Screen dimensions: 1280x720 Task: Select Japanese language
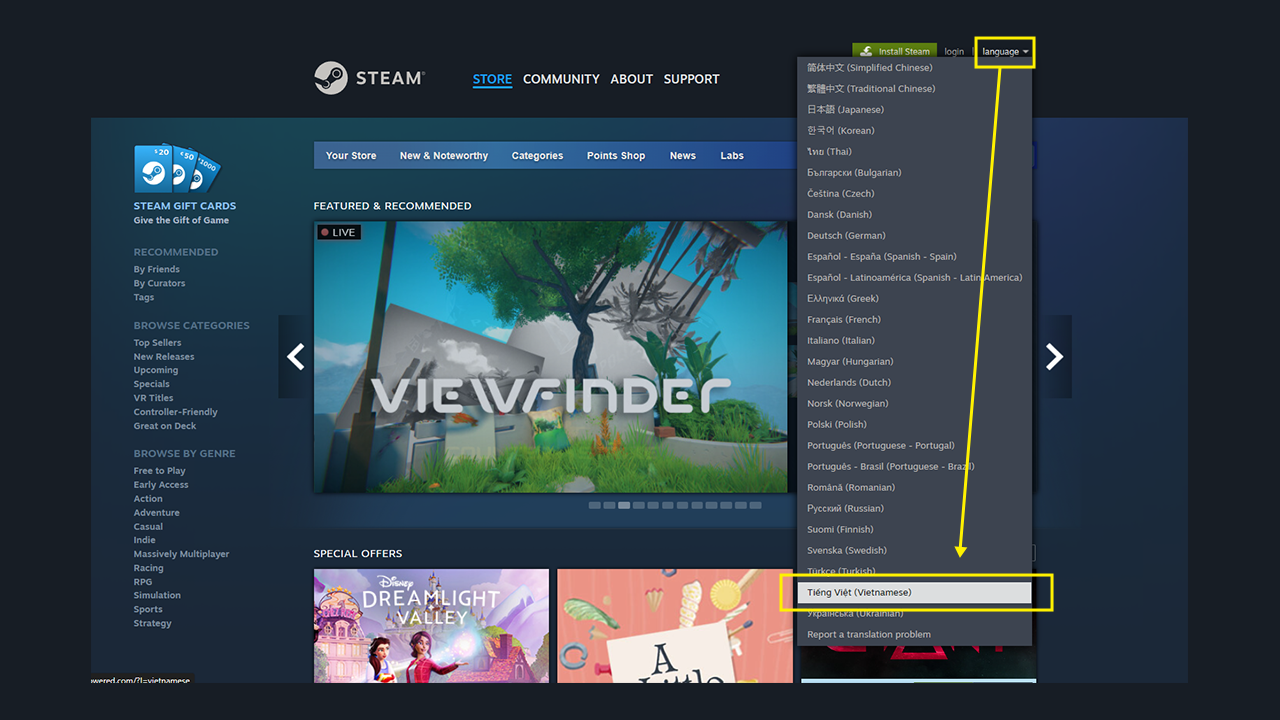[915, 110]
